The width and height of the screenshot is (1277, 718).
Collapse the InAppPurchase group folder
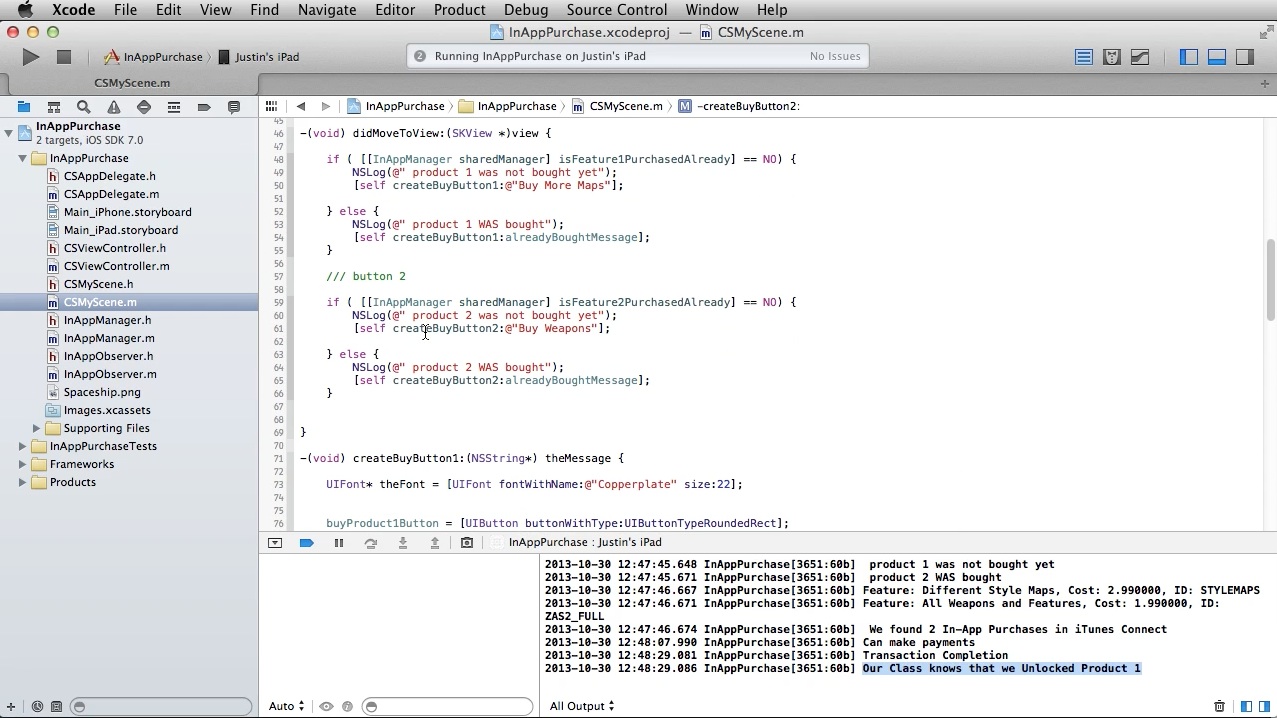pos(22,158)
